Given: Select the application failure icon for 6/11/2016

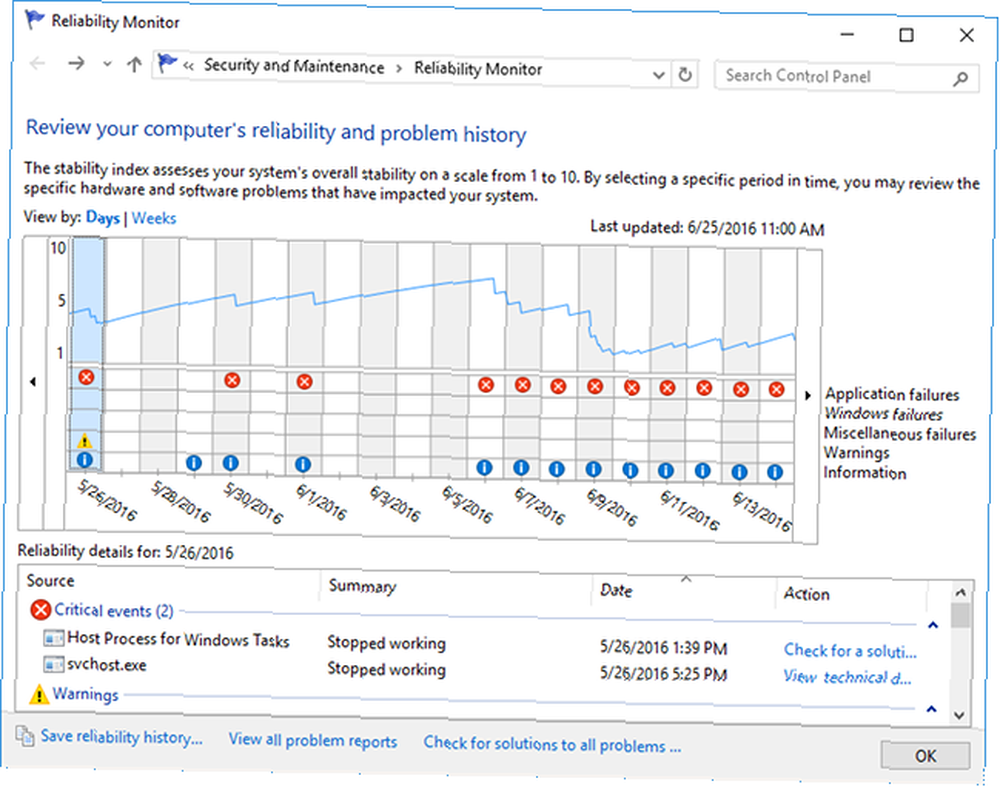Looking at the screenshot, I should [x=667, y=387].
